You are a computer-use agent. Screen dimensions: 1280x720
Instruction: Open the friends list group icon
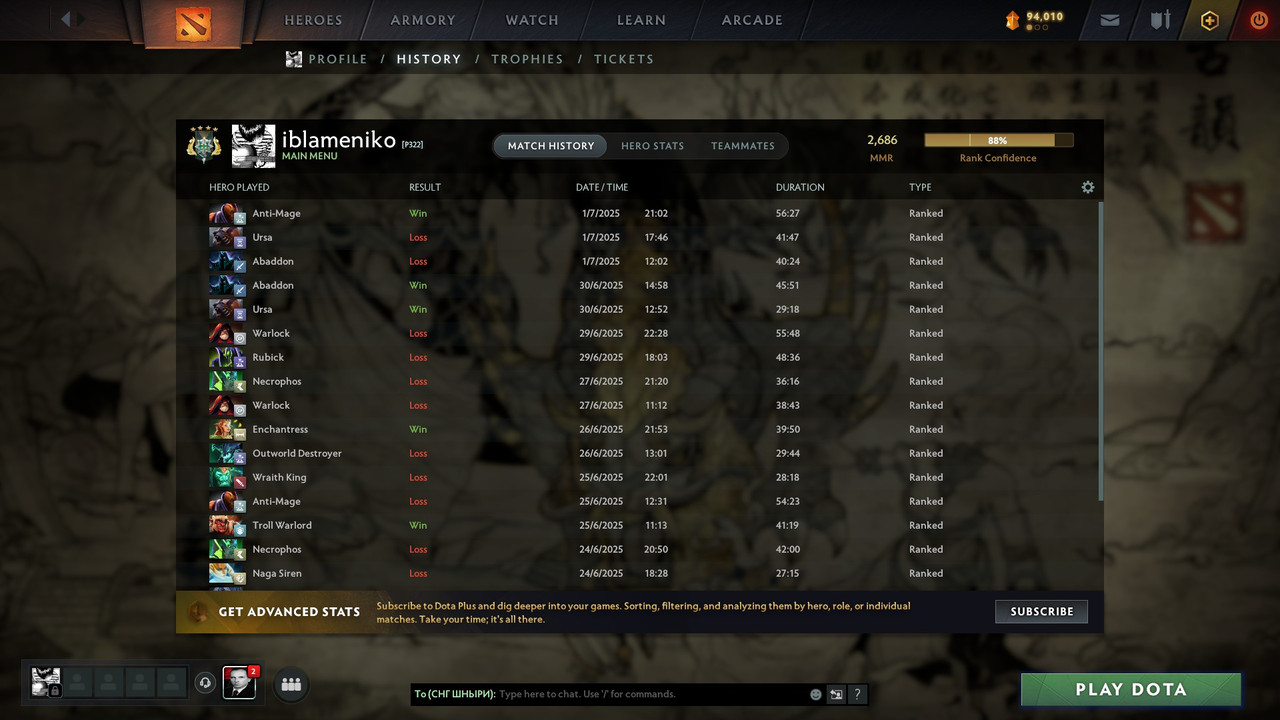tap(291, 684)
